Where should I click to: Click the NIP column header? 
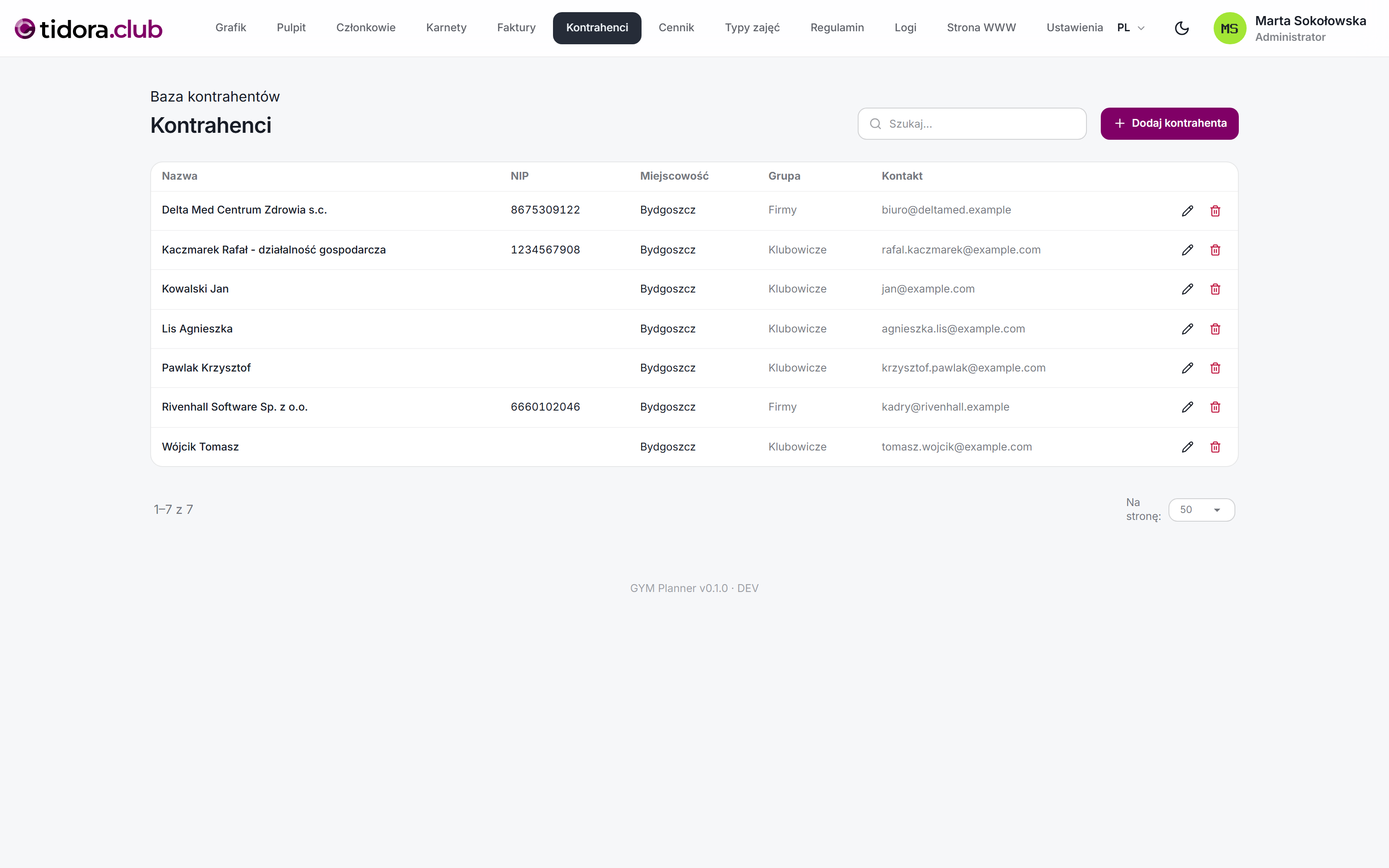point(520,176)
